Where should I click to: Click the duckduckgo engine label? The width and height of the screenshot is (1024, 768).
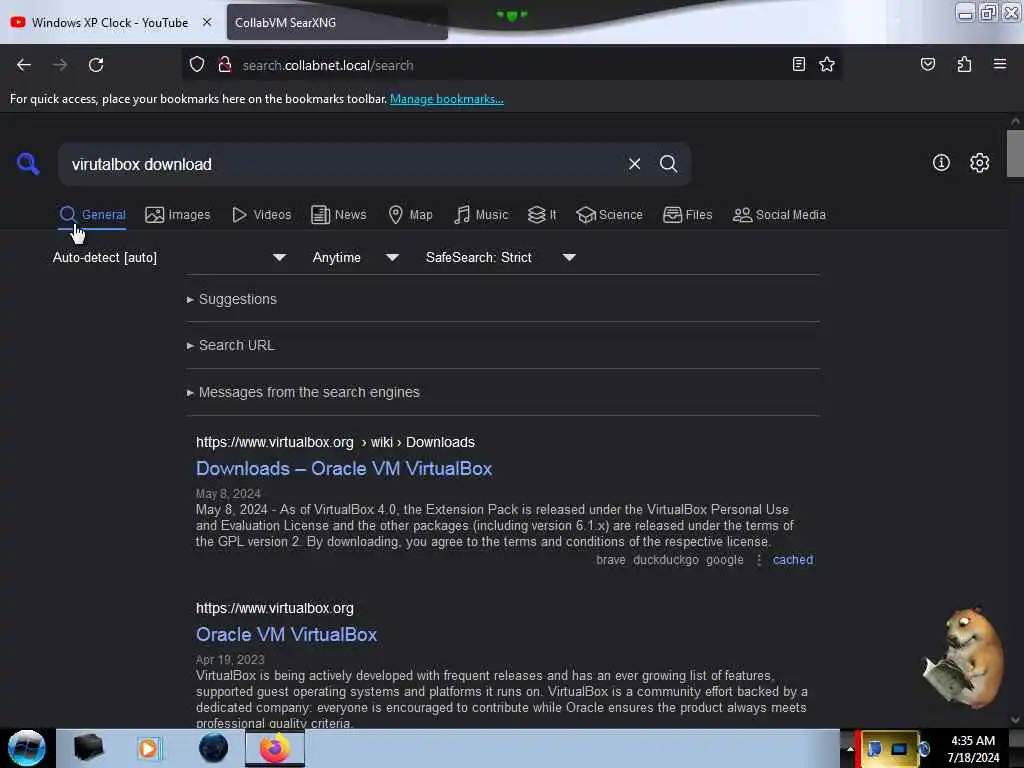[x=666, y=560]
